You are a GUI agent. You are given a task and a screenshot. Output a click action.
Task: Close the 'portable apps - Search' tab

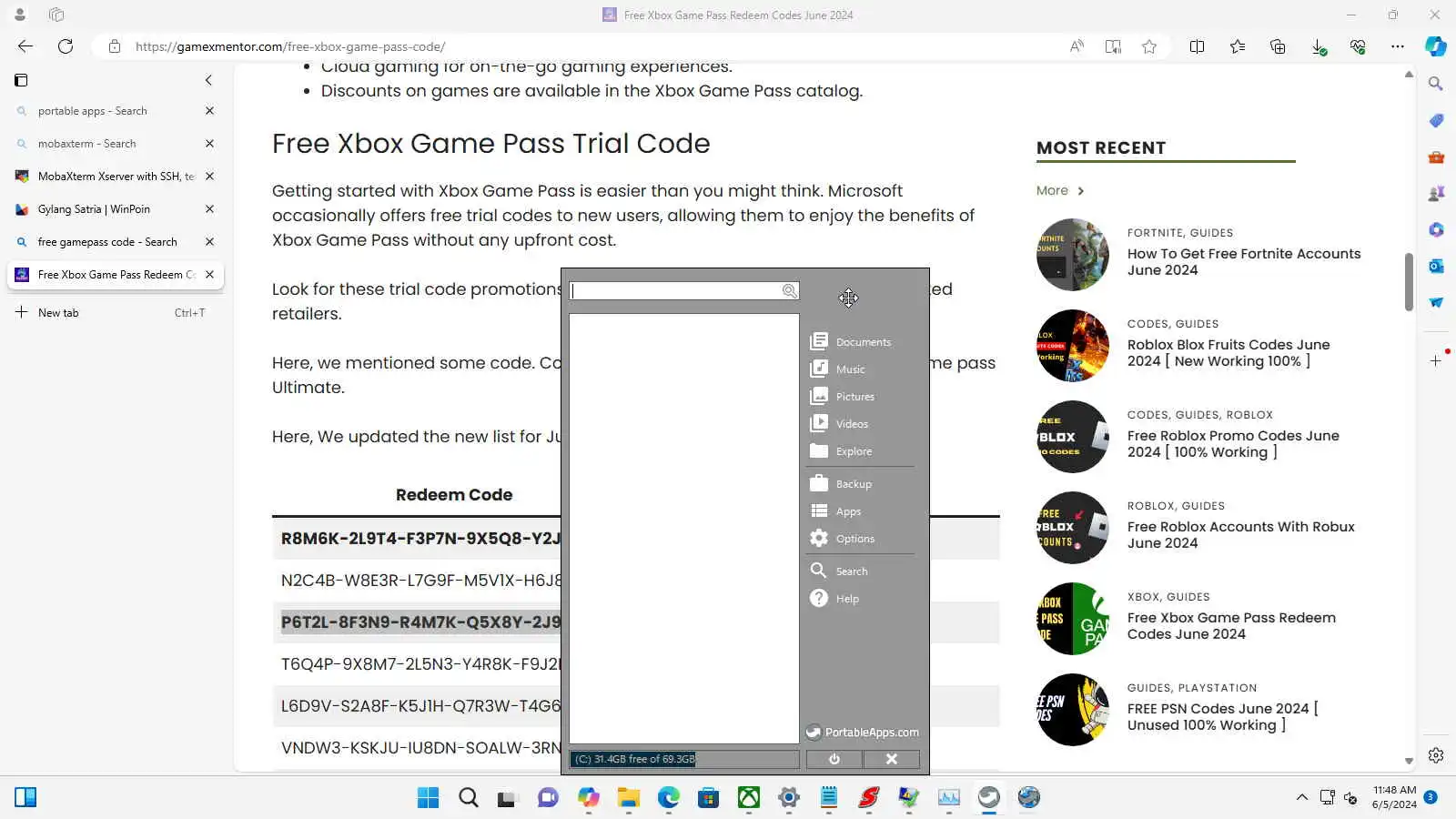pos(209,111)
